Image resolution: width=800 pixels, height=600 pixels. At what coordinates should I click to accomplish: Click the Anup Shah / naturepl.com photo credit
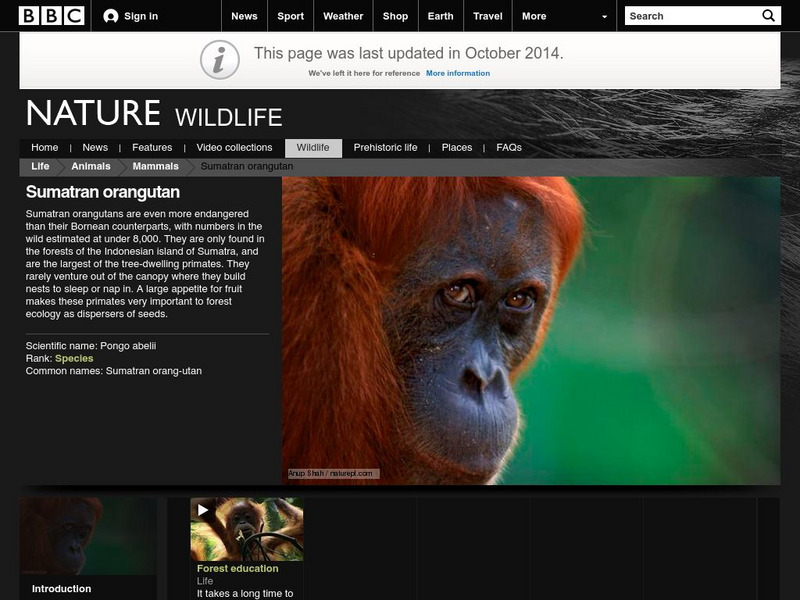click(334, 473)
